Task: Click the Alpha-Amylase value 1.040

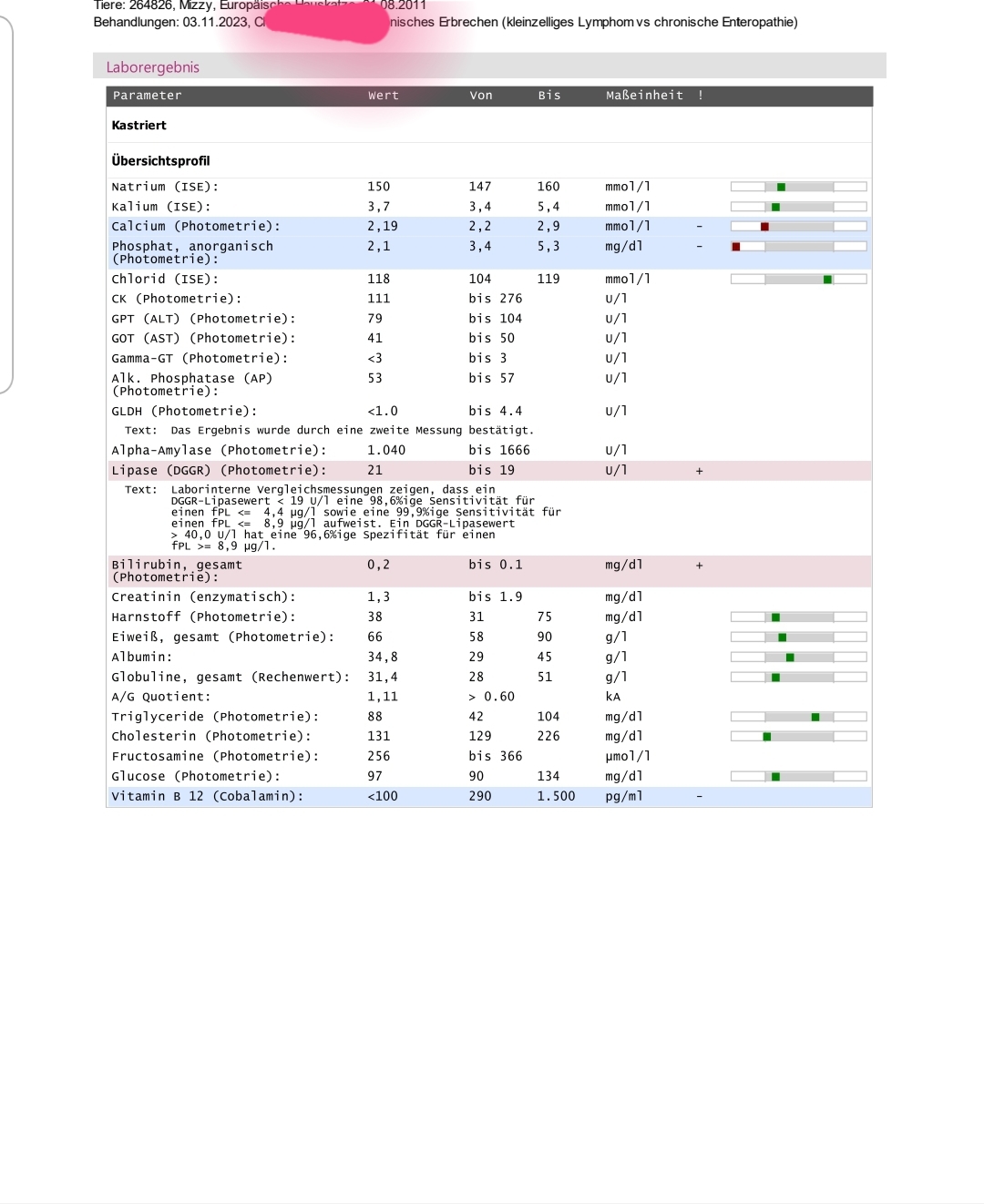Action: (386, 451)
